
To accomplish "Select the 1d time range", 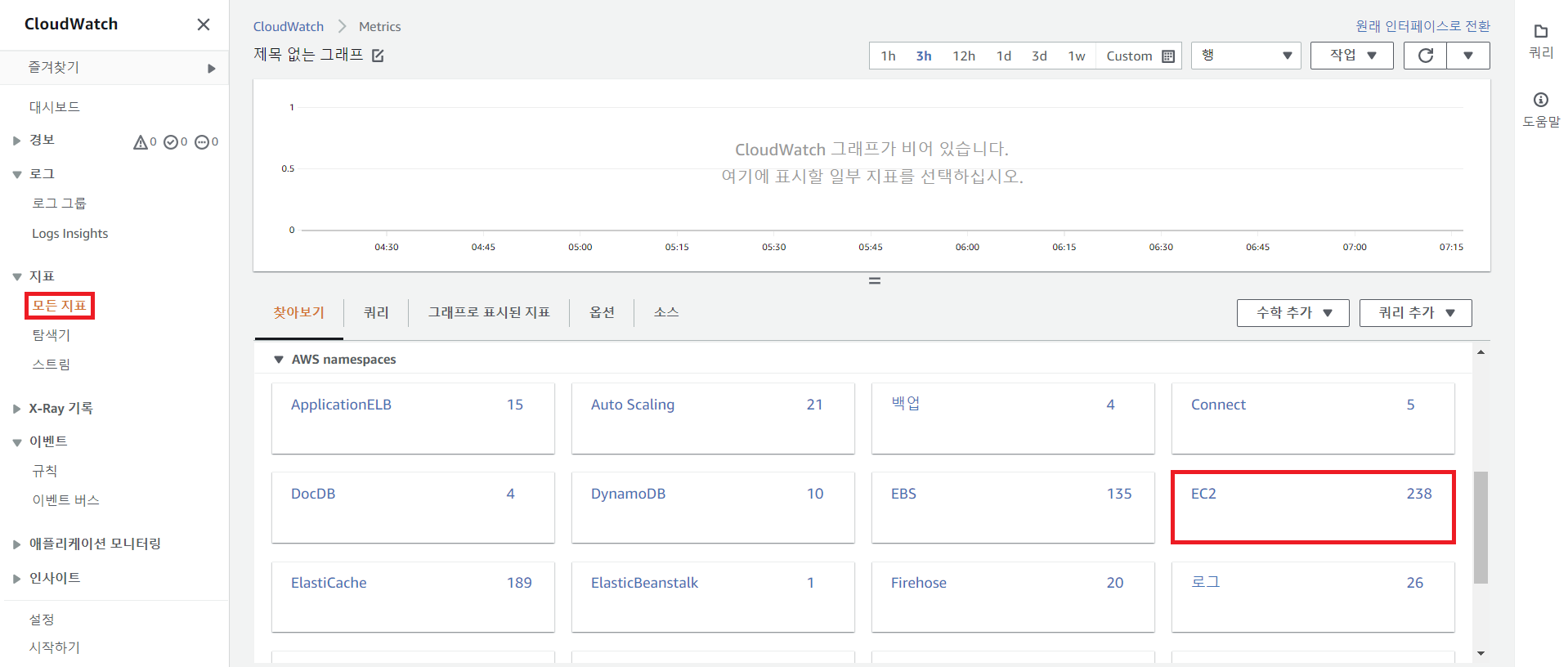I will [1004, 56].
